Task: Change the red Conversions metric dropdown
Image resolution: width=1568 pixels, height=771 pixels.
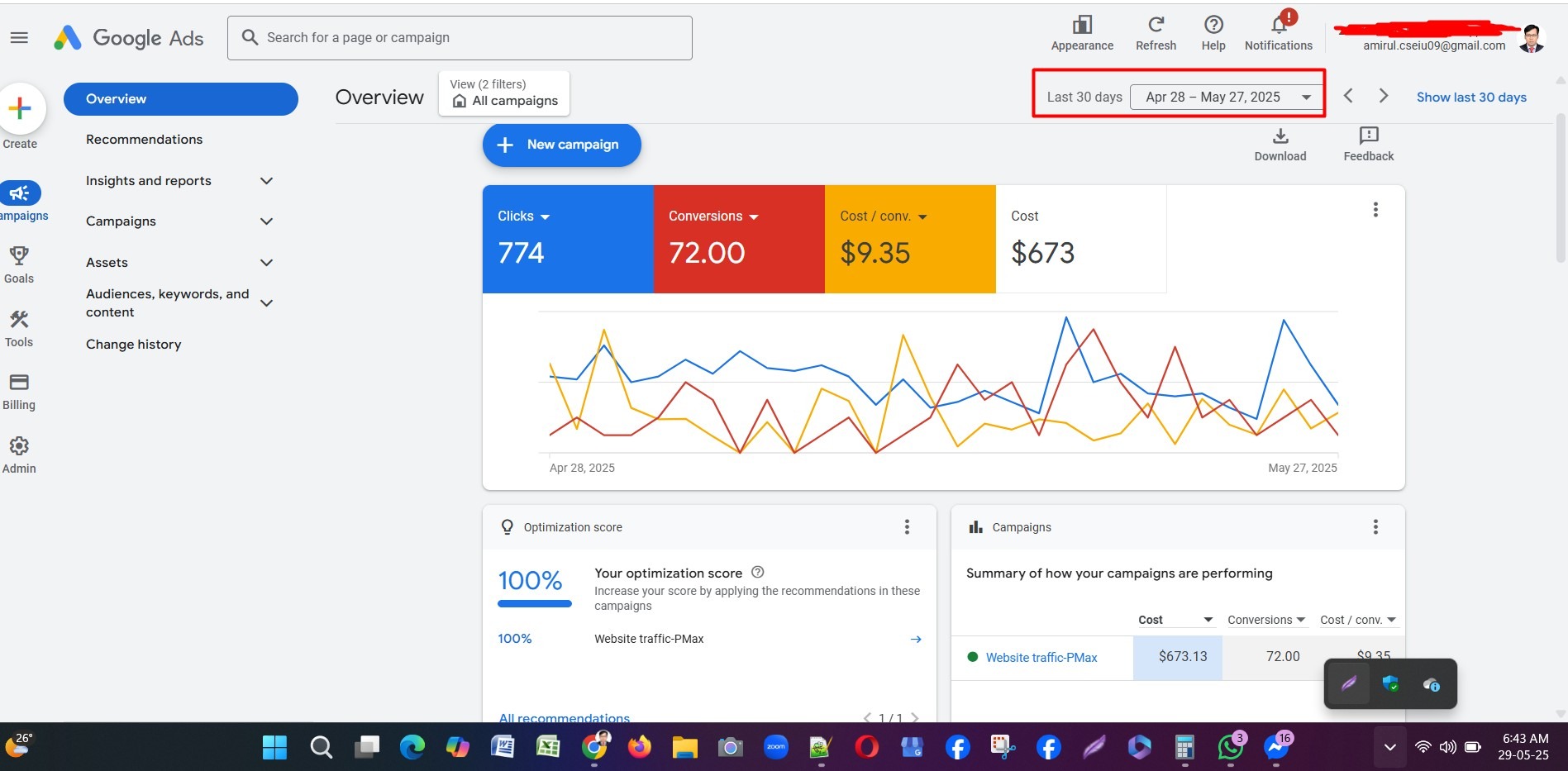Action: pyautogui.click(x=714, y=217)
